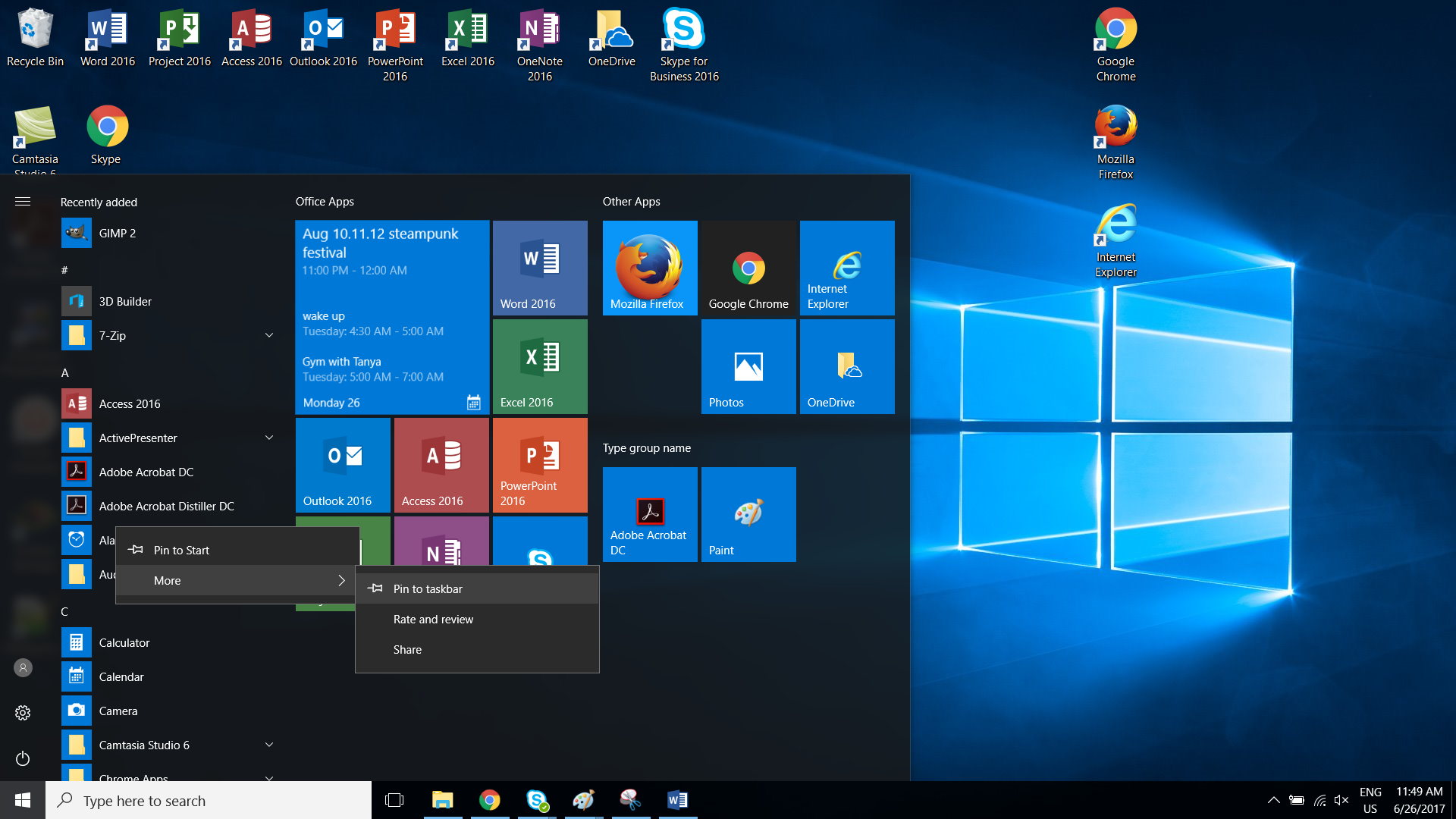Open Camera from app list
The height and width of the screenshot is (819, 1456).
(168, 711)
